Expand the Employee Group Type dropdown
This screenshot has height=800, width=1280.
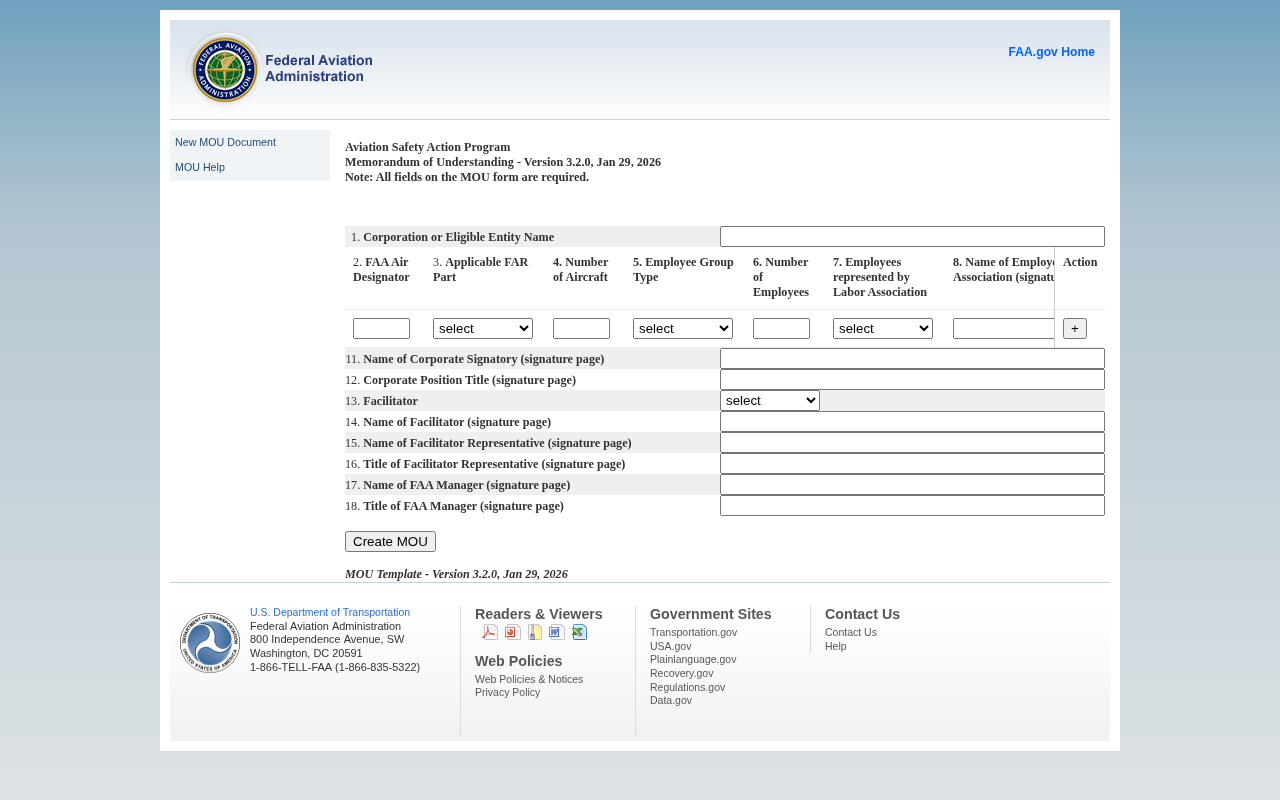683,329
